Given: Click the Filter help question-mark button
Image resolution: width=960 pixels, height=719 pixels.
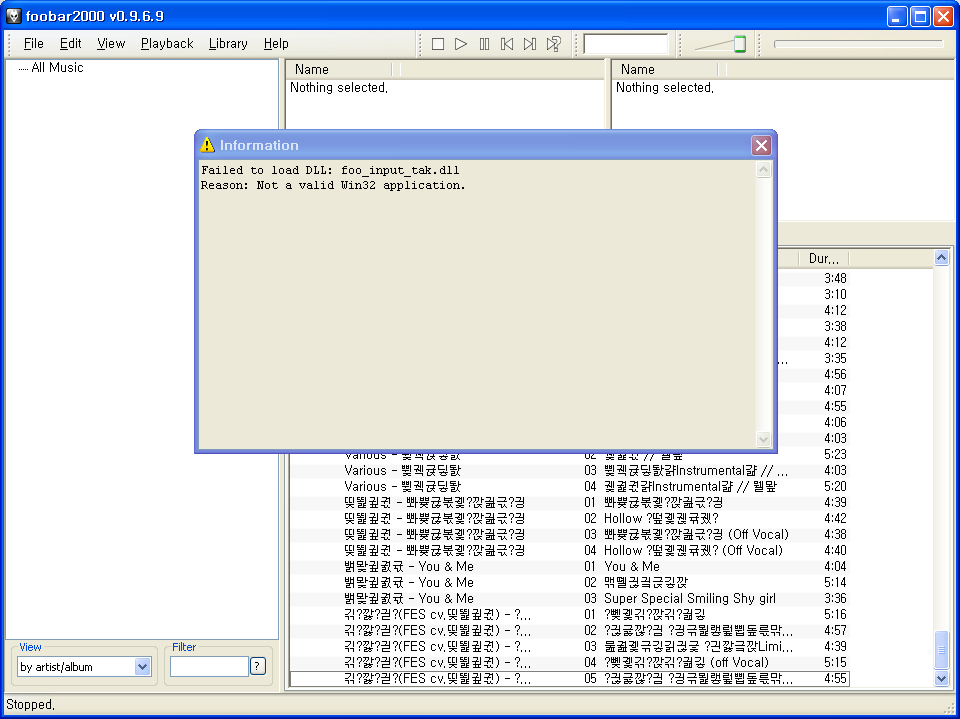Looking at the screenshot, I should (258, 666).
